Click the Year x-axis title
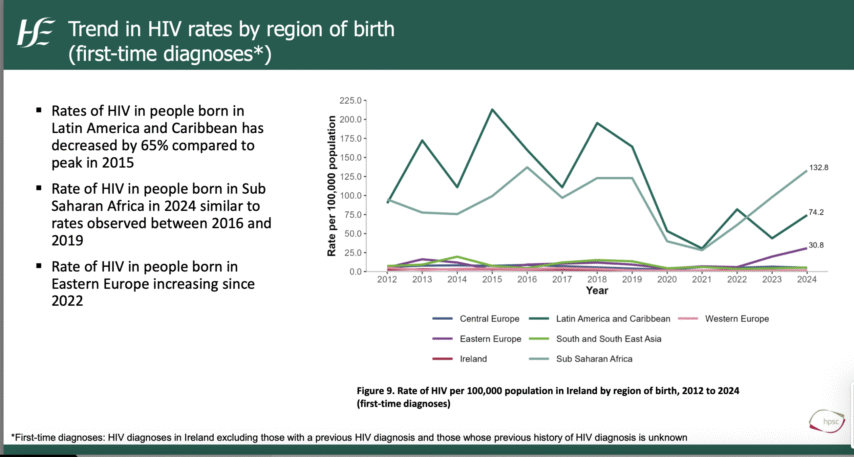854x457 pixels. [596, 292]
